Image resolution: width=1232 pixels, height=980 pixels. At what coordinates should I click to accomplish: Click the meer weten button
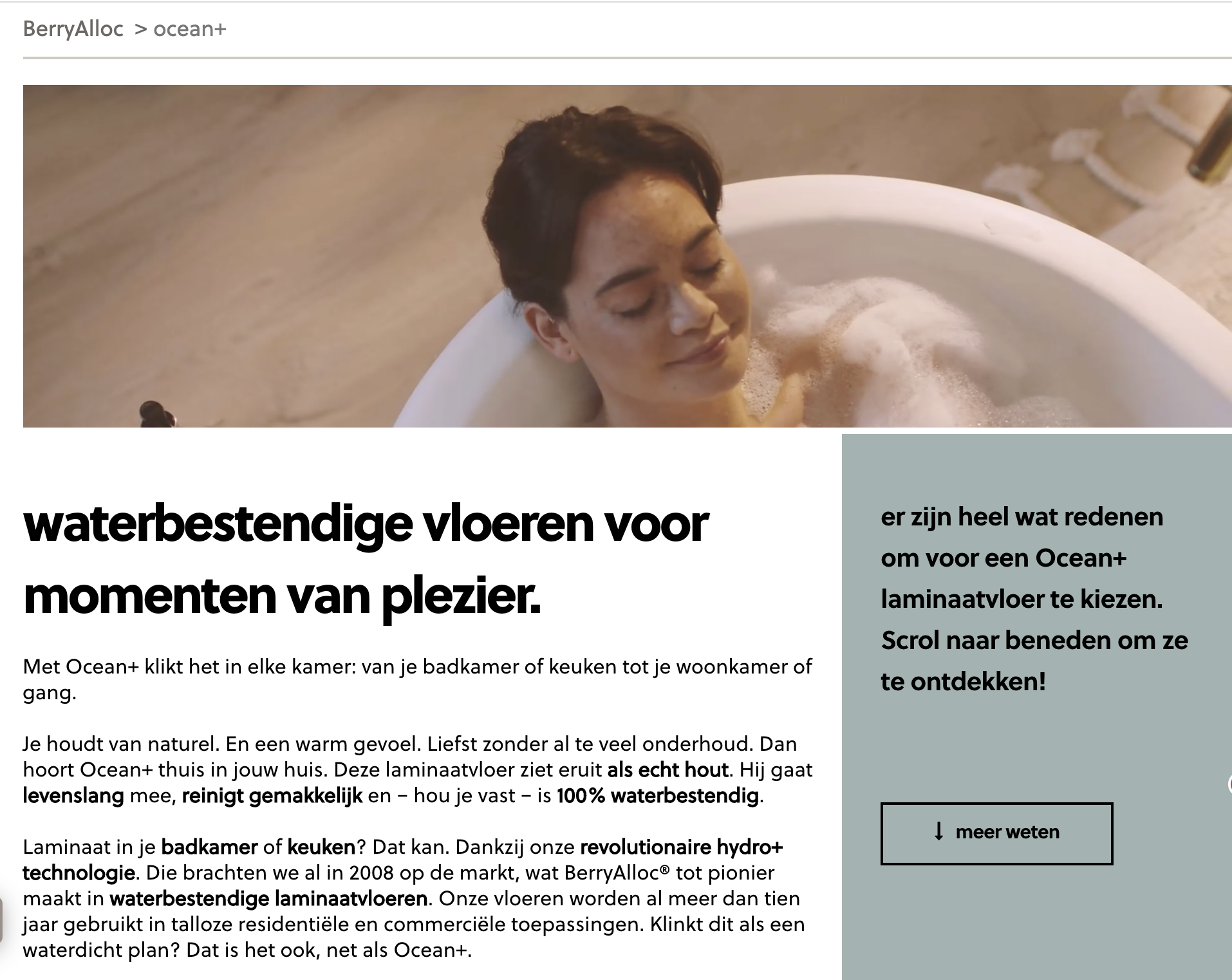click(x=996, y=833)
